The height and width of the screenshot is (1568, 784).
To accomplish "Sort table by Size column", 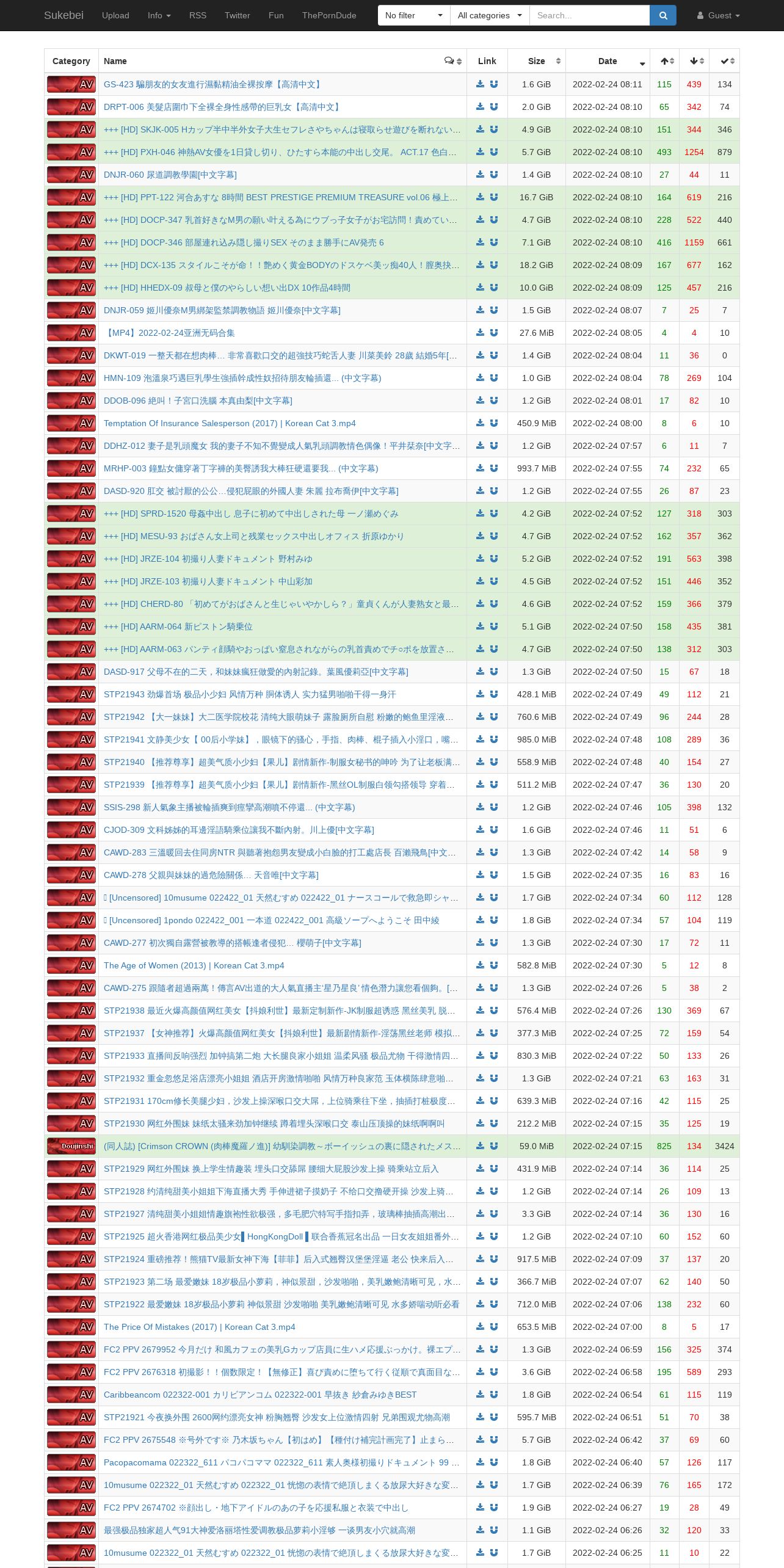I will coord(537,61).
